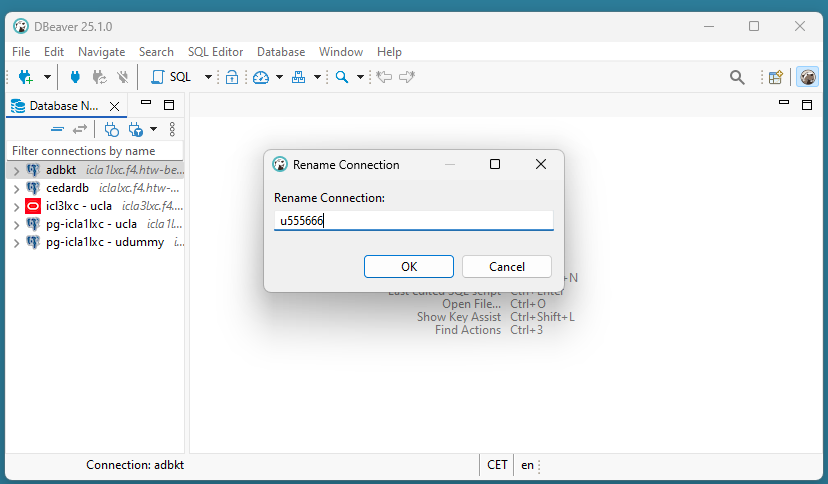The image size is (828, 484).
Task: Expand the dashboard icon dropdown arrow
Action: coord(279,77)
